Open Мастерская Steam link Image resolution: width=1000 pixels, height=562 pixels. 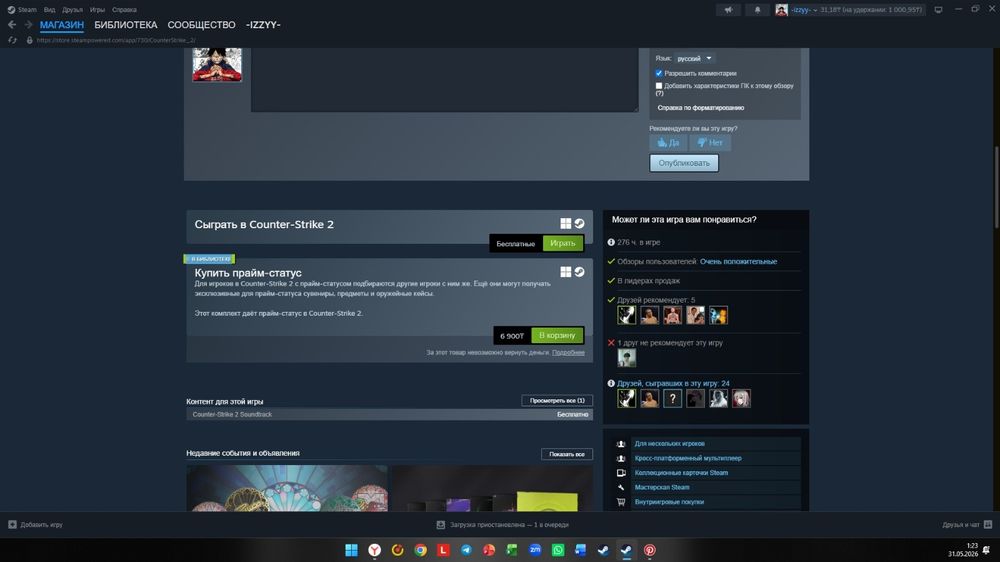tap(662, 487)
